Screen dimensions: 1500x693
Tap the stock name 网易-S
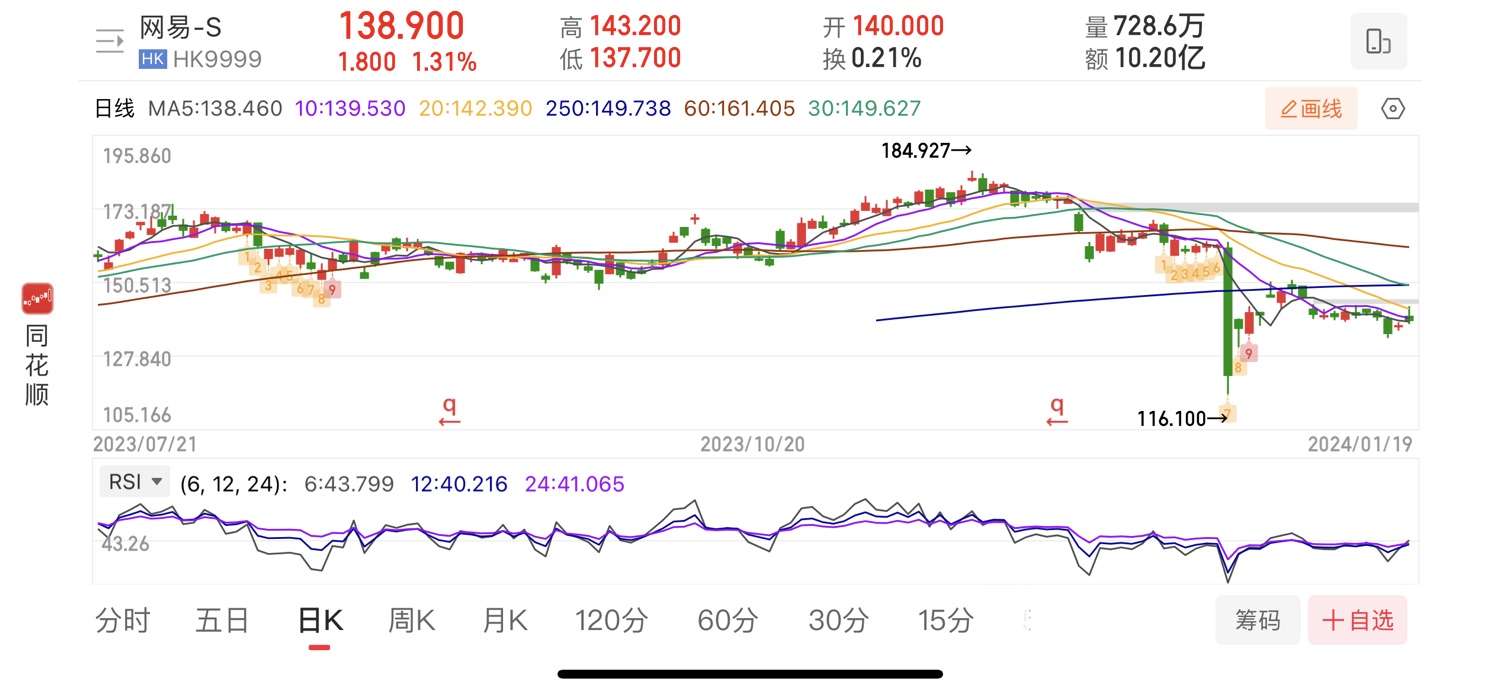[180, 27]
